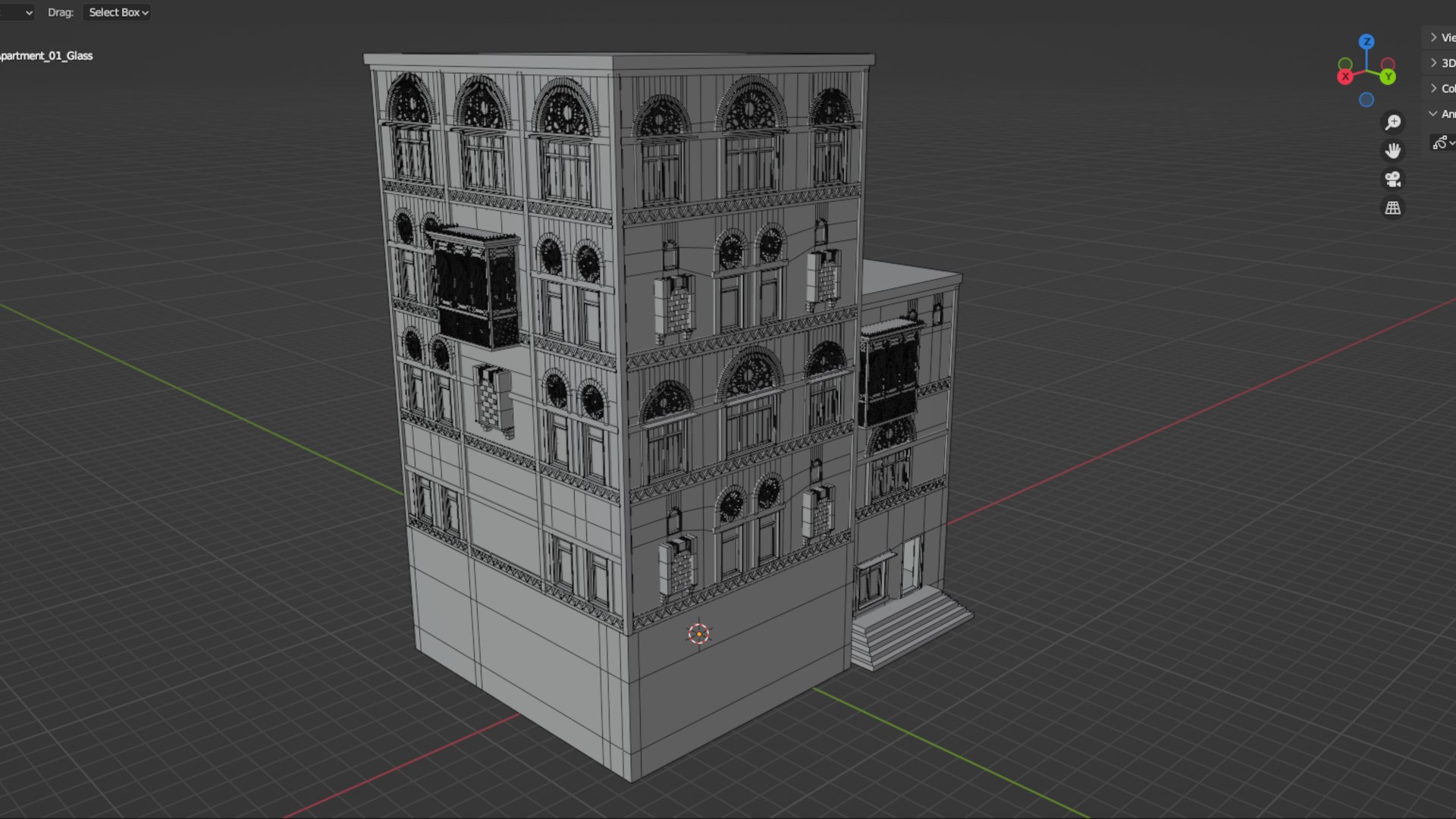The image size is (1456, 819).
Task: Click the zoom magnifier viewport button
Action: pyautogui.click(x=1393, y=122)
